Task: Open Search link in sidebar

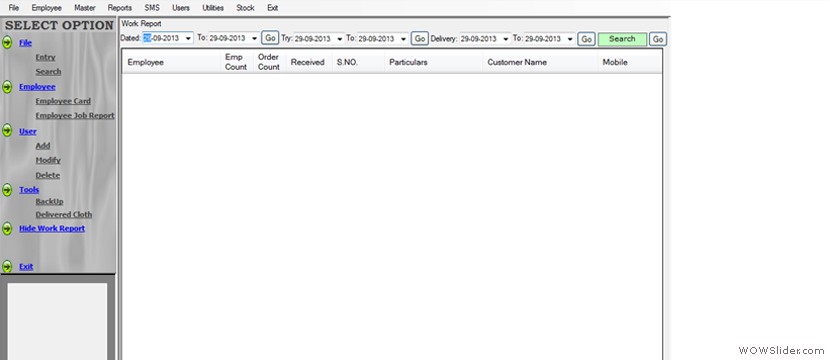Action: 48,71
